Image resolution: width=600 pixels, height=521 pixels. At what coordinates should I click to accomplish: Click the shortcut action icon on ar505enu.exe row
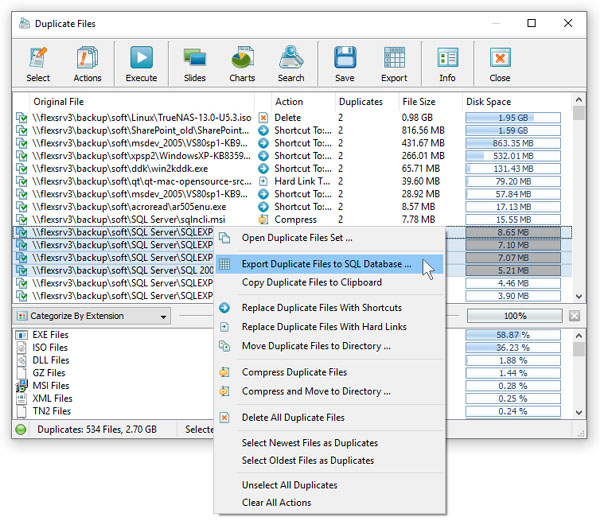[263, 207]
